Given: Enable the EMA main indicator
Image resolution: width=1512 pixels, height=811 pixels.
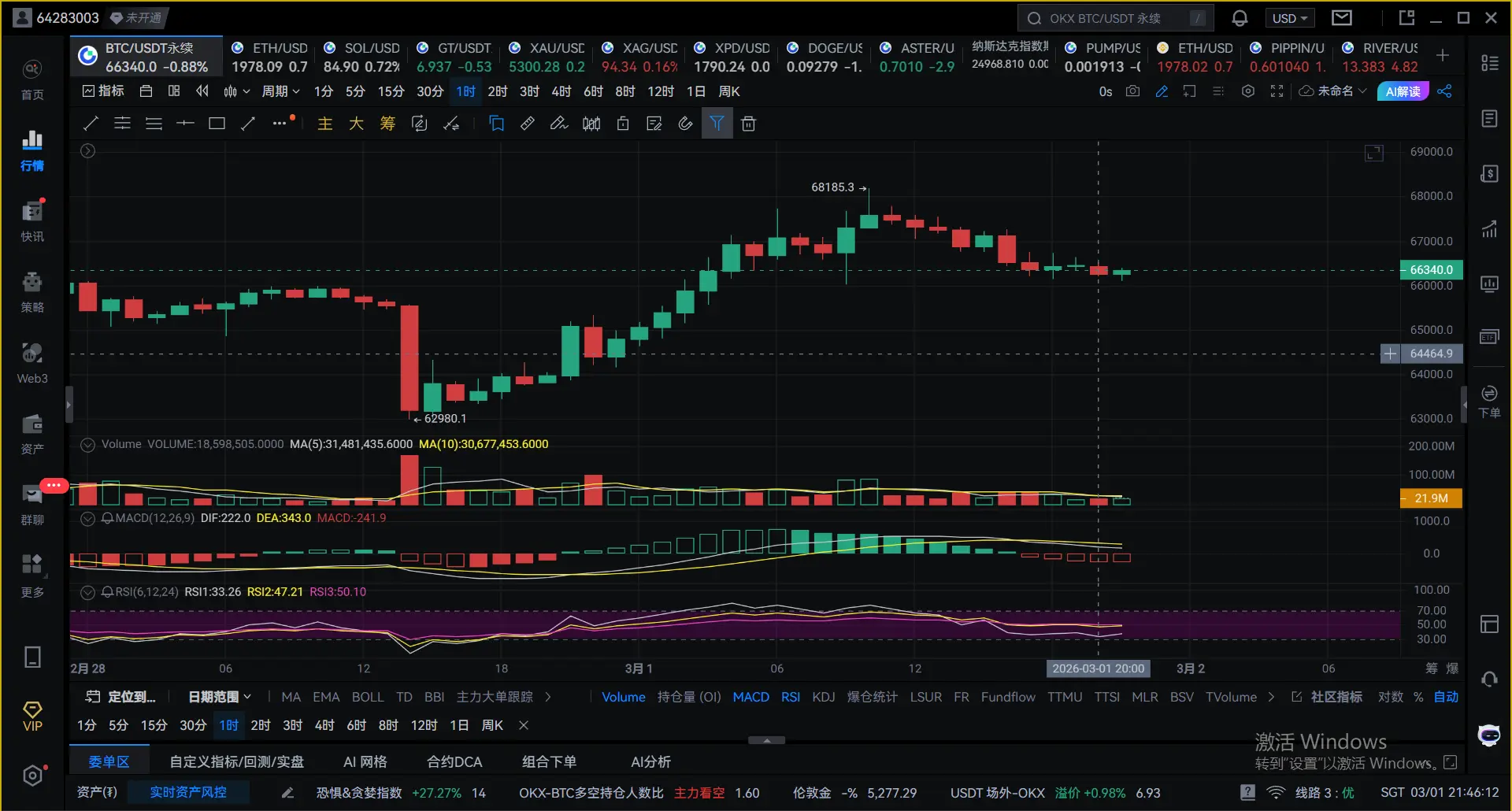Looking at the screenshot, I should click(326, 697).
